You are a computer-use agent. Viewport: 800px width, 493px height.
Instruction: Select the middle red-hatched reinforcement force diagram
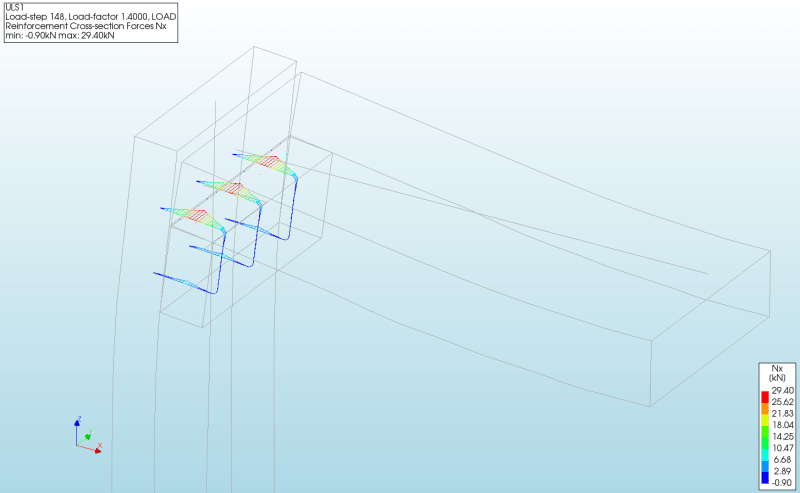coord(230,190)
